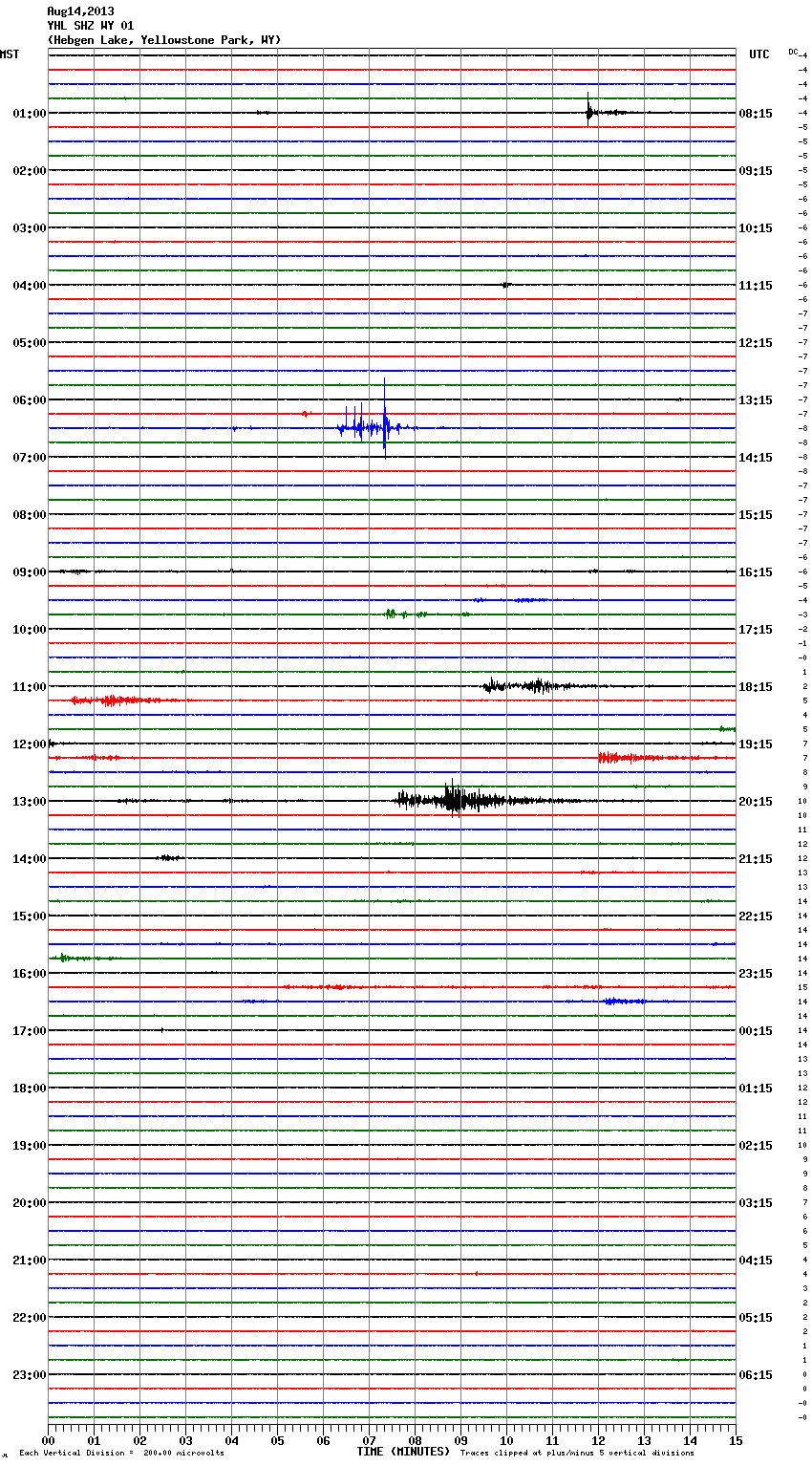Select the 21:00 MST time label
The height and width of the screenshot is (1466, 812).
29,1261
